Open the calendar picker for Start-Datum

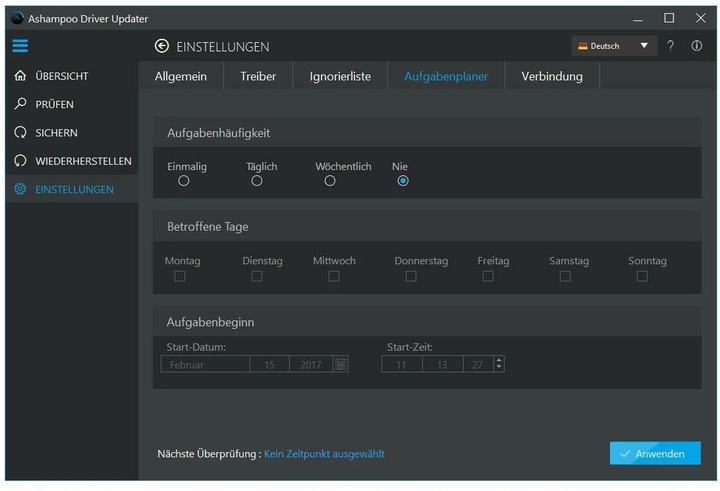tap(341, 364)
